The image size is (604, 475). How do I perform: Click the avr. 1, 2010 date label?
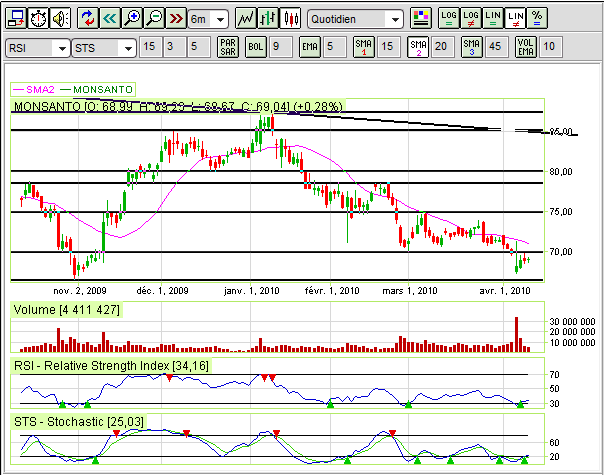(x=505, y=290)
